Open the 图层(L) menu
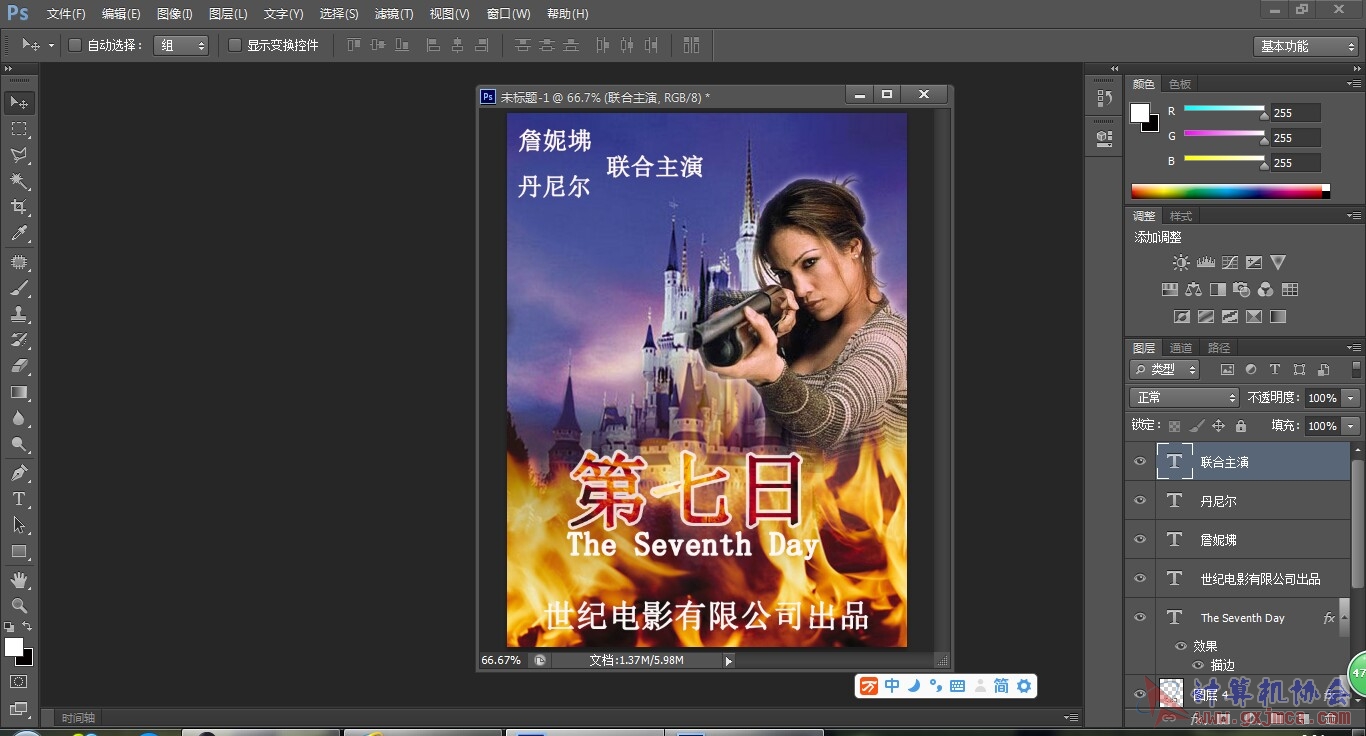Image resolution: width=1366 pixels, height=736 pixels. (228, 14)
